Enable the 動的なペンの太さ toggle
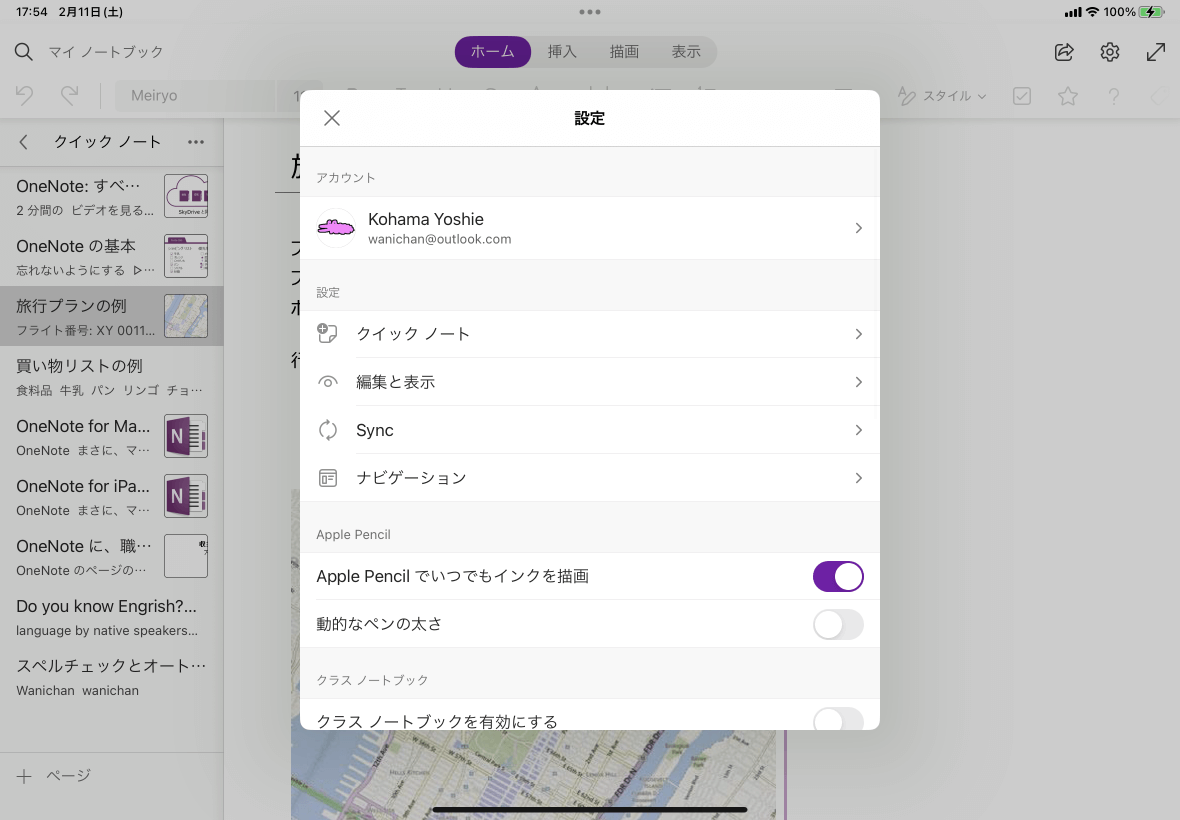Screen dimensions: 1180x820 point(838,624)
